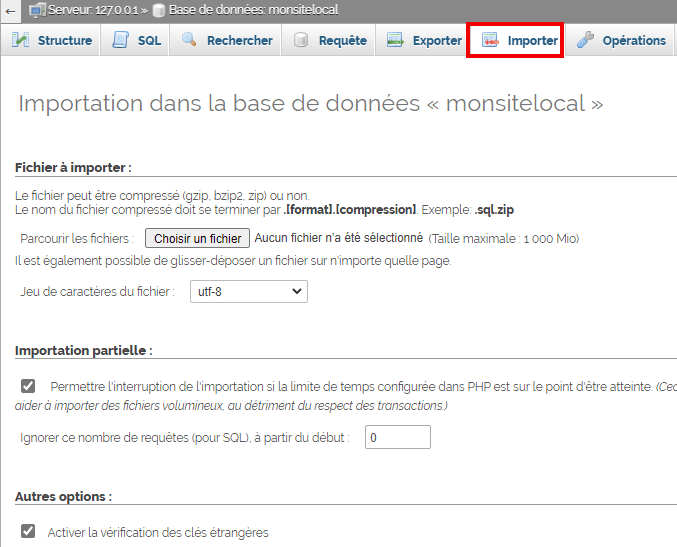Screen dimensions: 677x547
Task: Click the SQL tab icon
Action: coord(120,40)
